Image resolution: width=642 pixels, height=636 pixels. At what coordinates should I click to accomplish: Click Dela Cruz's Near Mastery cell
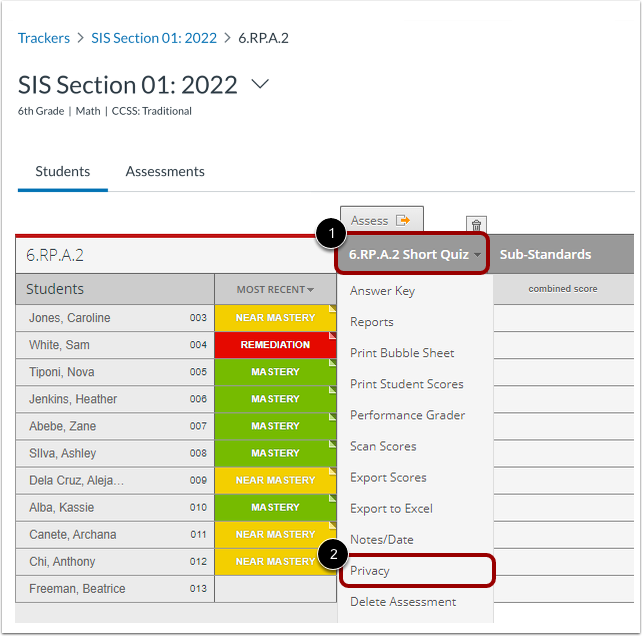coord(275,480)
